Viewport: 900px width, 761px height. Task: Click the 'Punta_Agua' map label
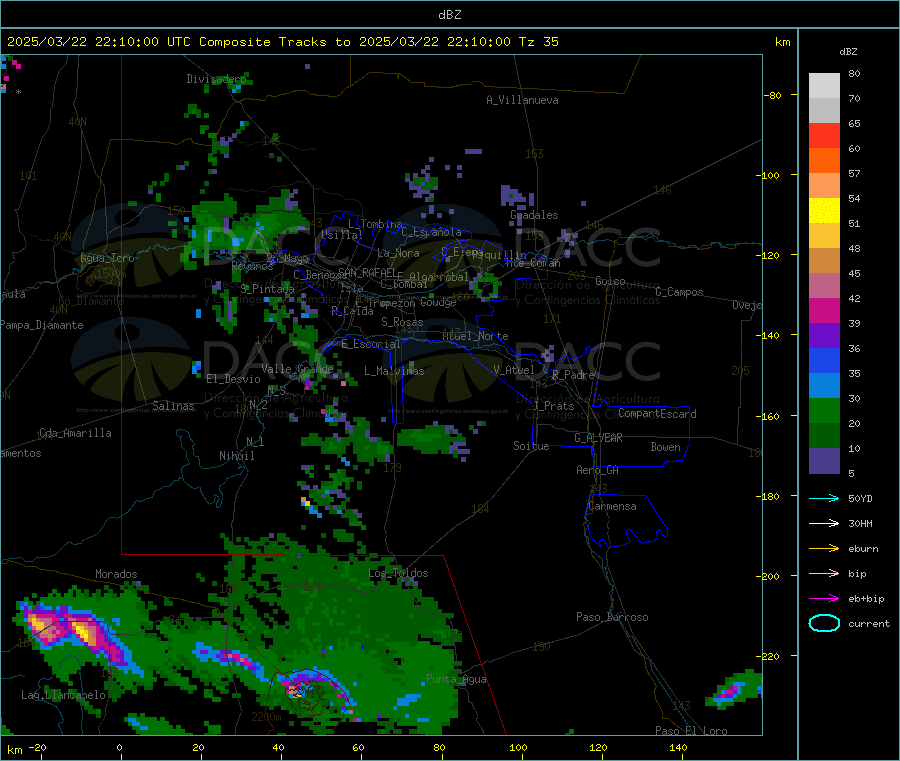(x=456, y=679)
